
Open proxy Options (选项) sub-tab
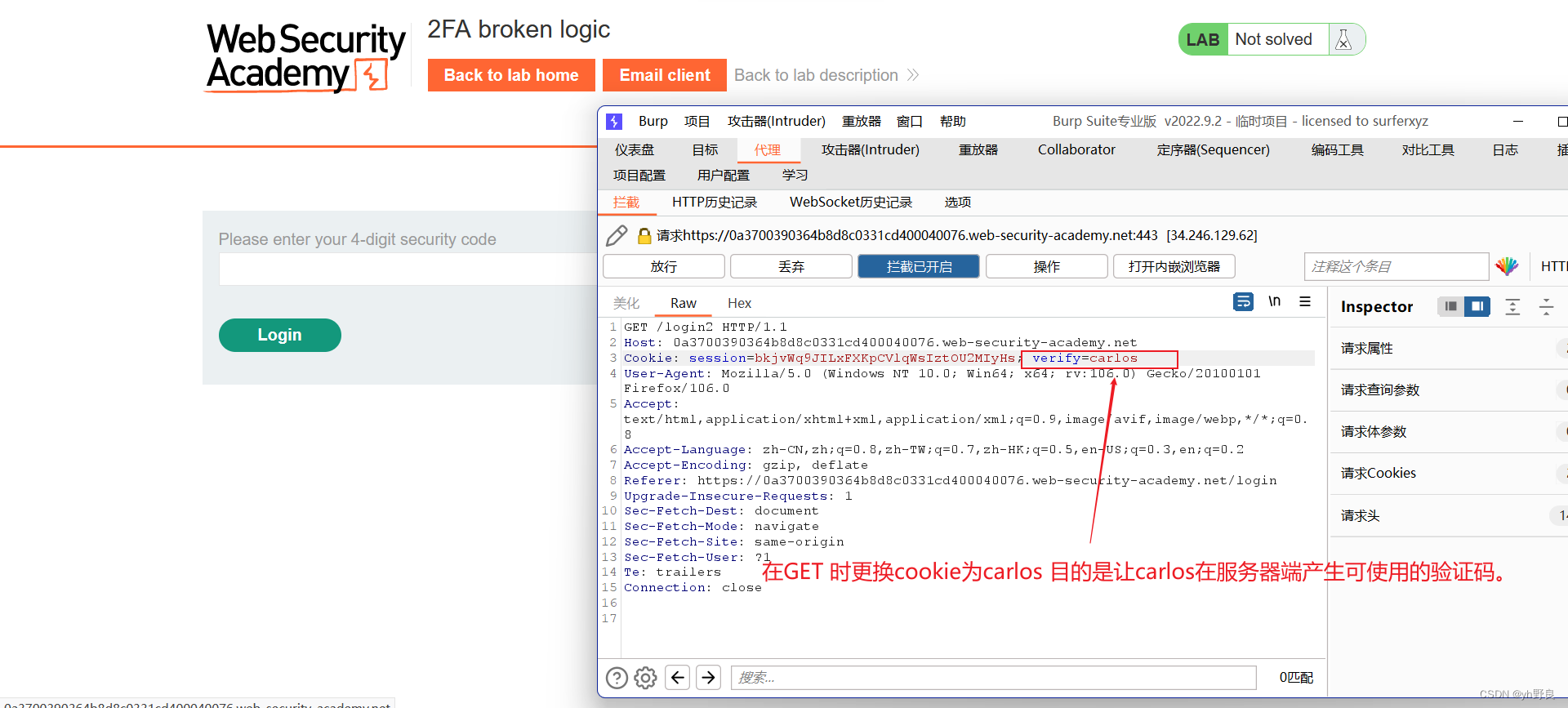point(957,203)
